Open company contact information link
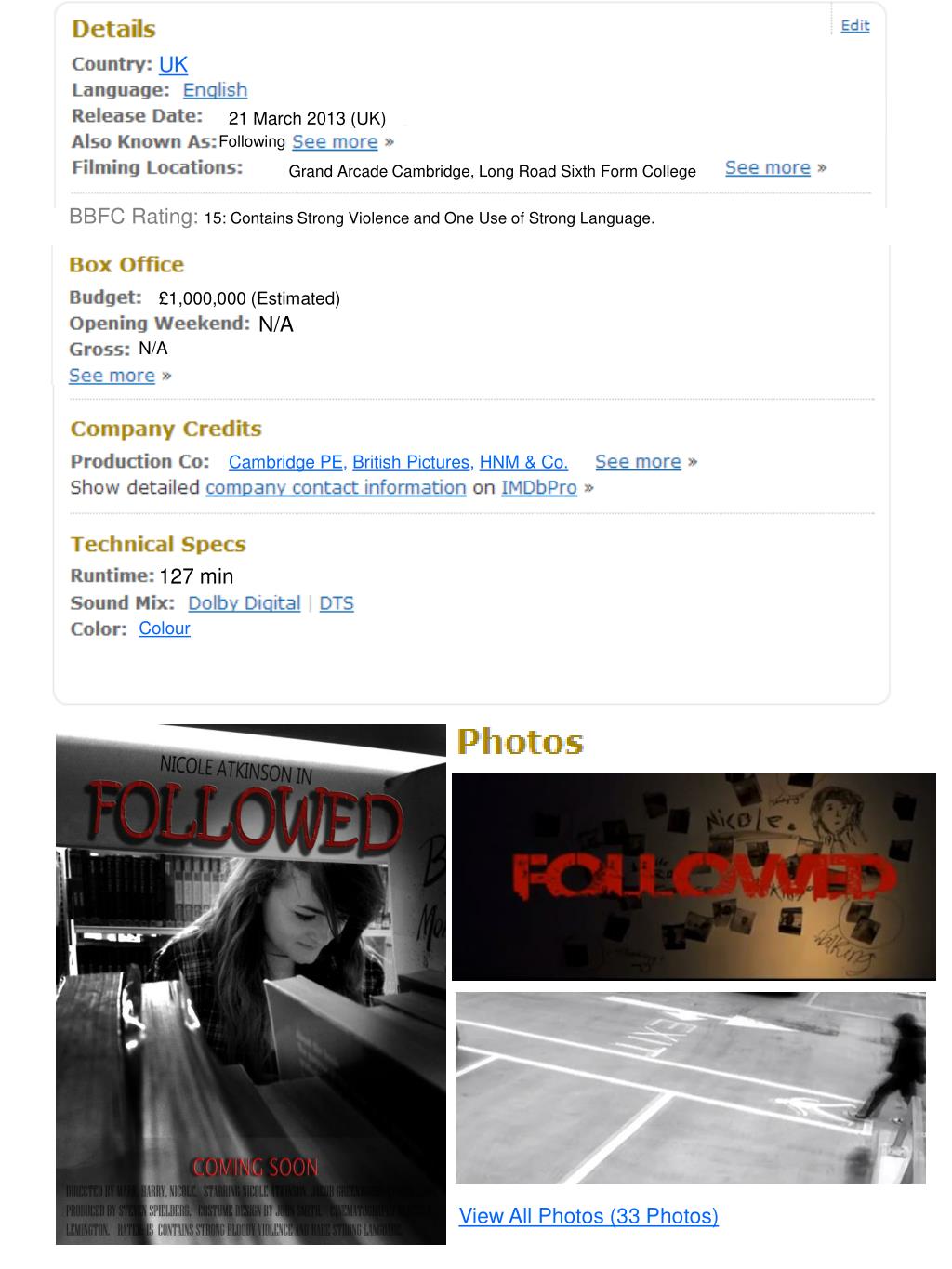This screenshot has height=1269, width=952. (x=336, y=488)
